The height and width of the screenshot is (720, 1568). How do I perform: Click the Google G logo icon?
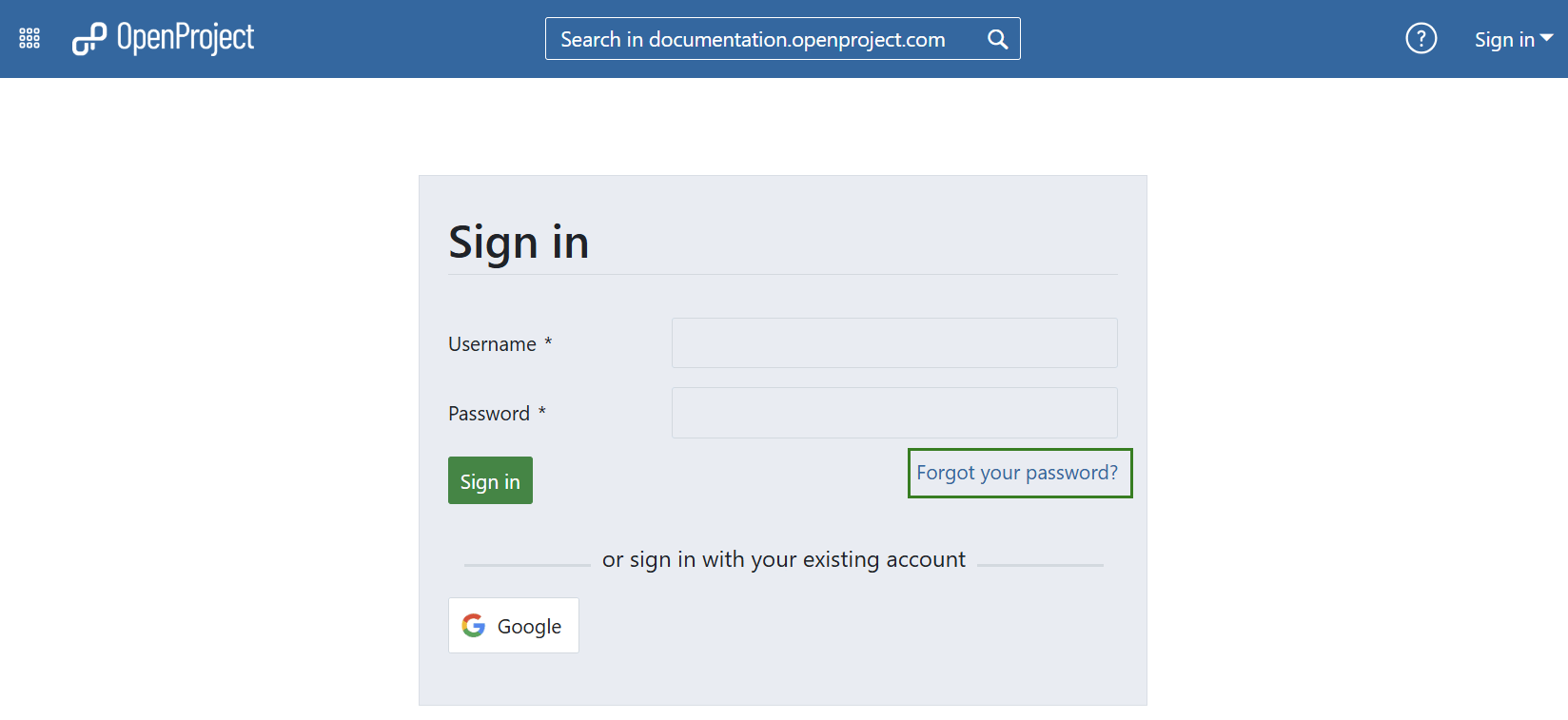pyautogui.click(x=474, y=626)
